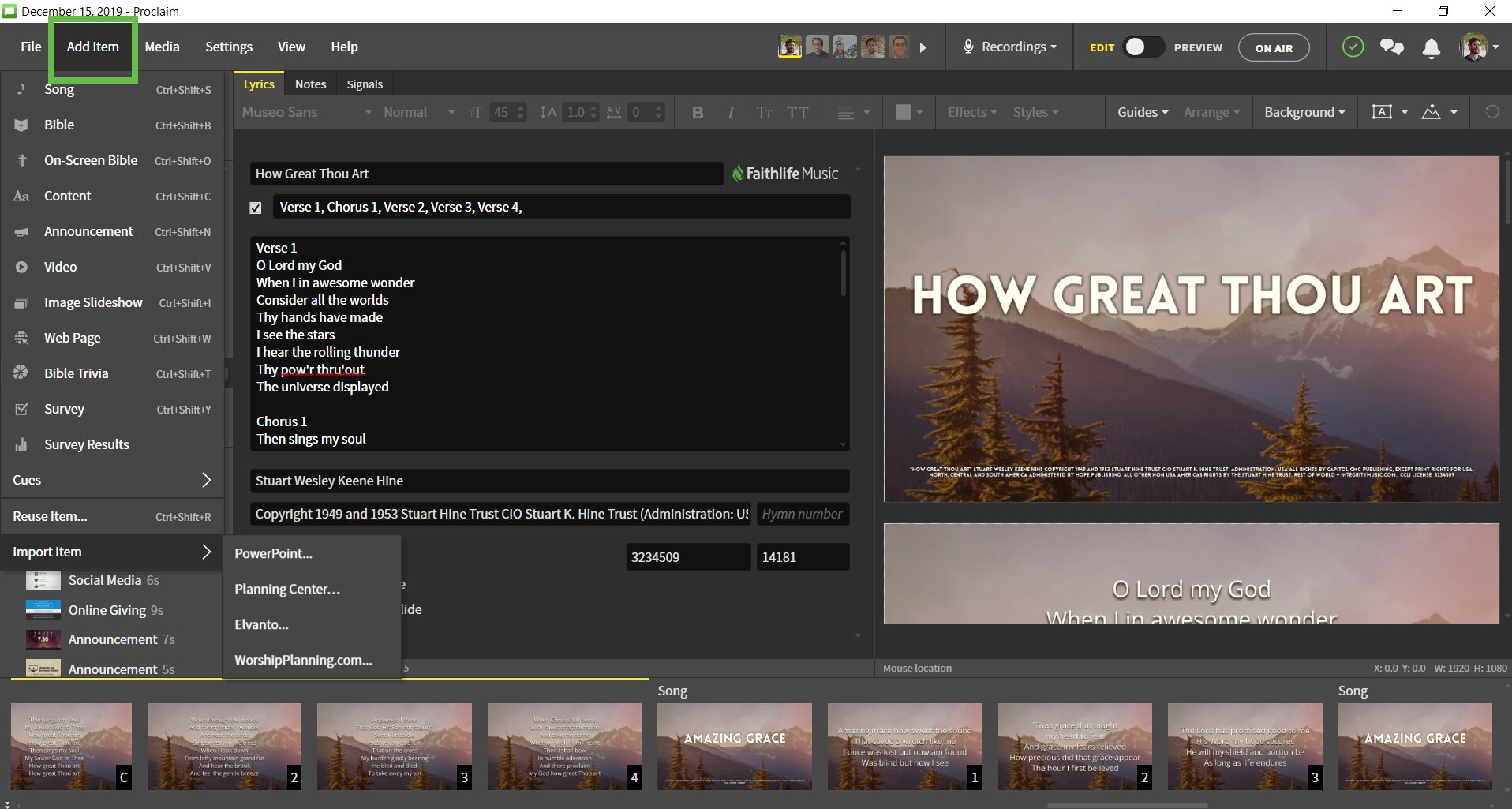Screen dimensions: 1512x809
Task: Apply small caps formatting
Action: pos(764,112)
